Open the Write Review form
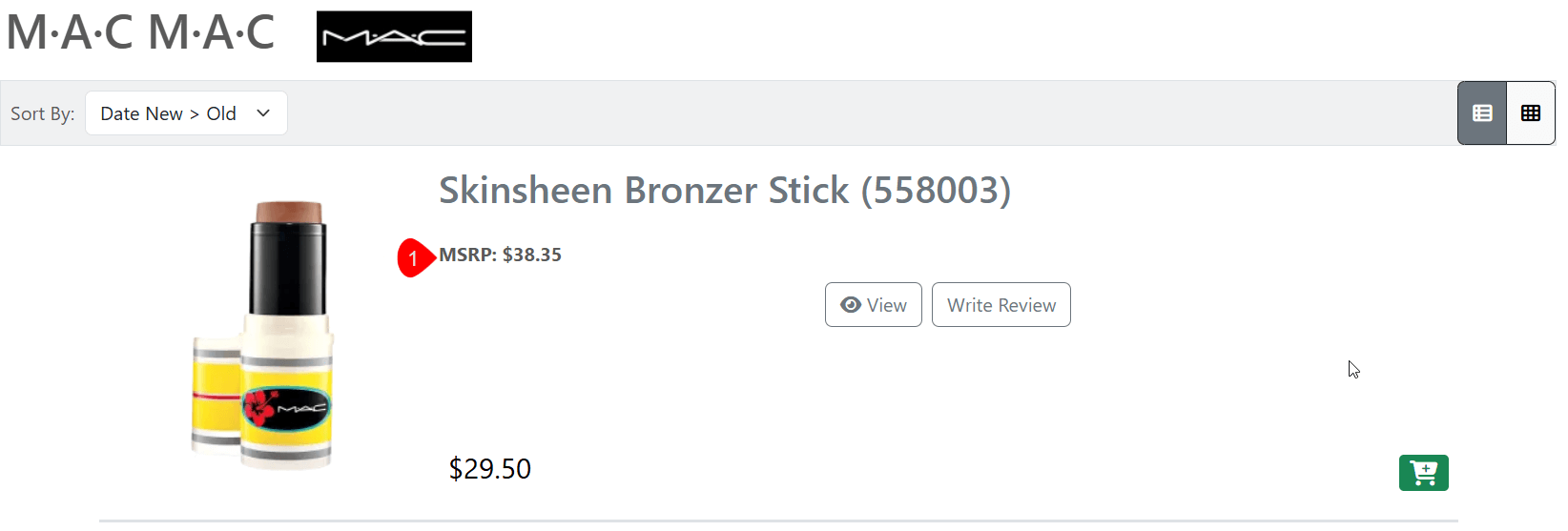Screen dimensions: 1568x531 coord(1001,305)
